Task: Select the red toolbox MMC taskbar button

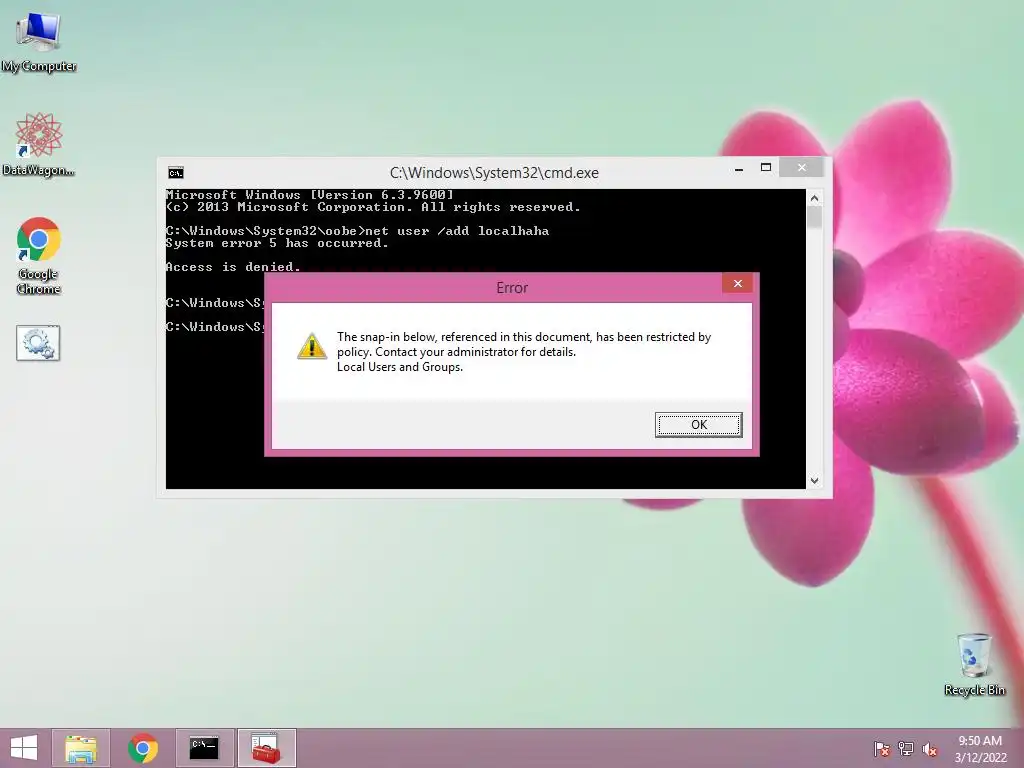Action: 266,748
